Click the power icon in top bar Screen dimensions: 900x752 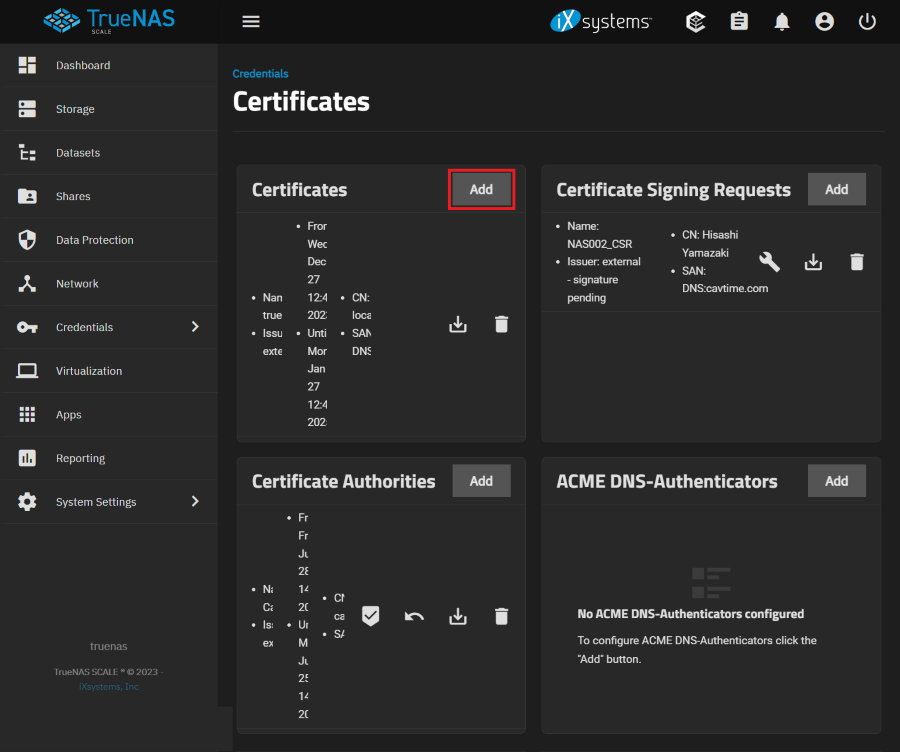point(867,22)
